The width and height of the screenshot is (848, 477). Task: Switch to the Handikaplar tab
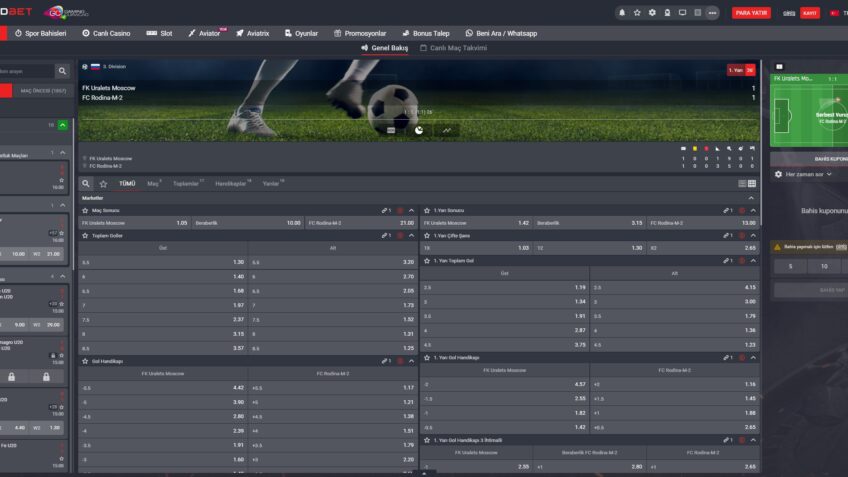(x=230, y=184)
